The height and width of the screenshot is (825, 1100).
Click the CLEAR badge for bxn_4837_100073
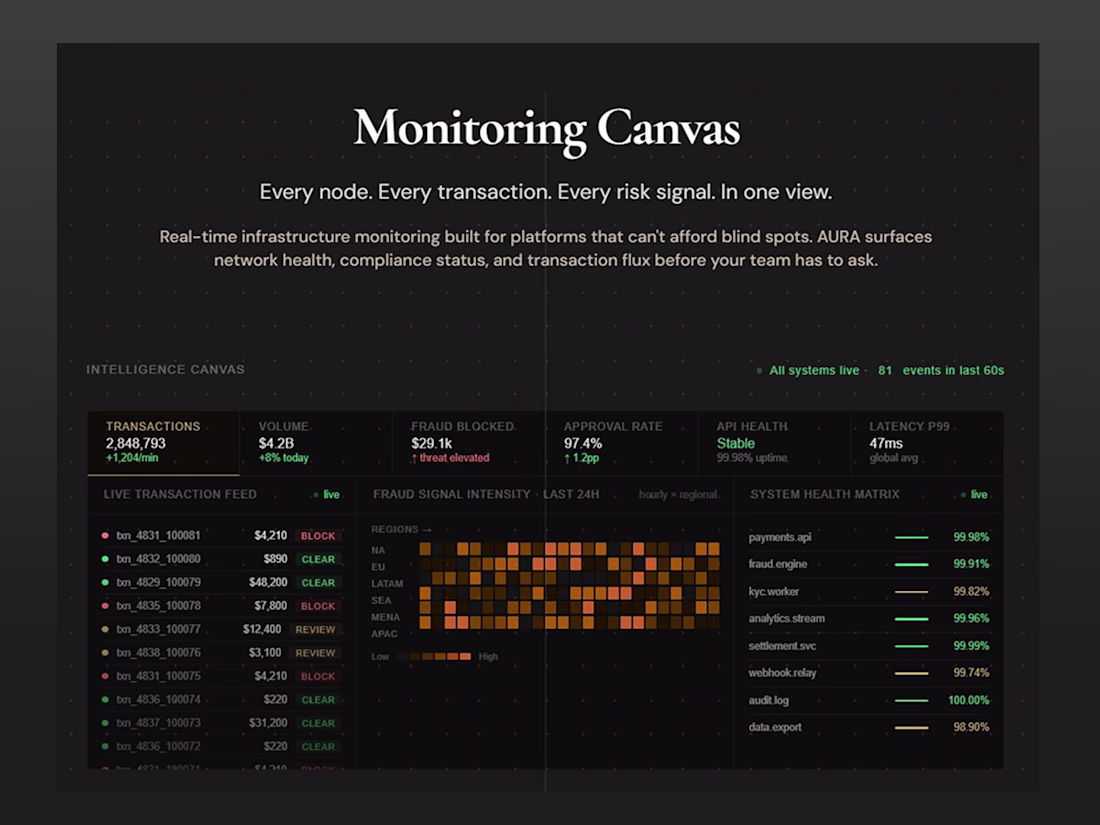[x=318, y=723]
